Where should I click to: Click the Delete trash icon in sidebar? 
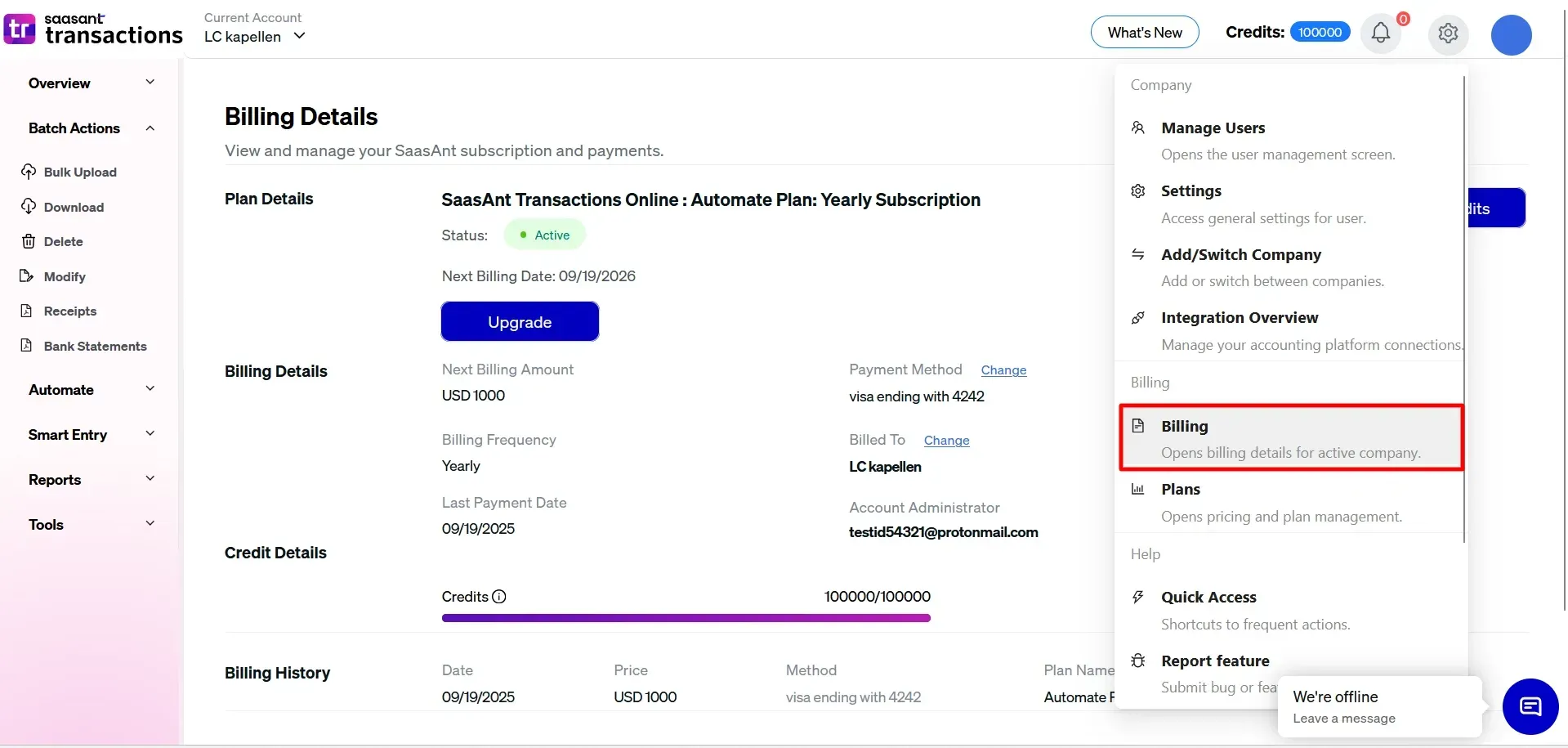(x=29, y=242)
